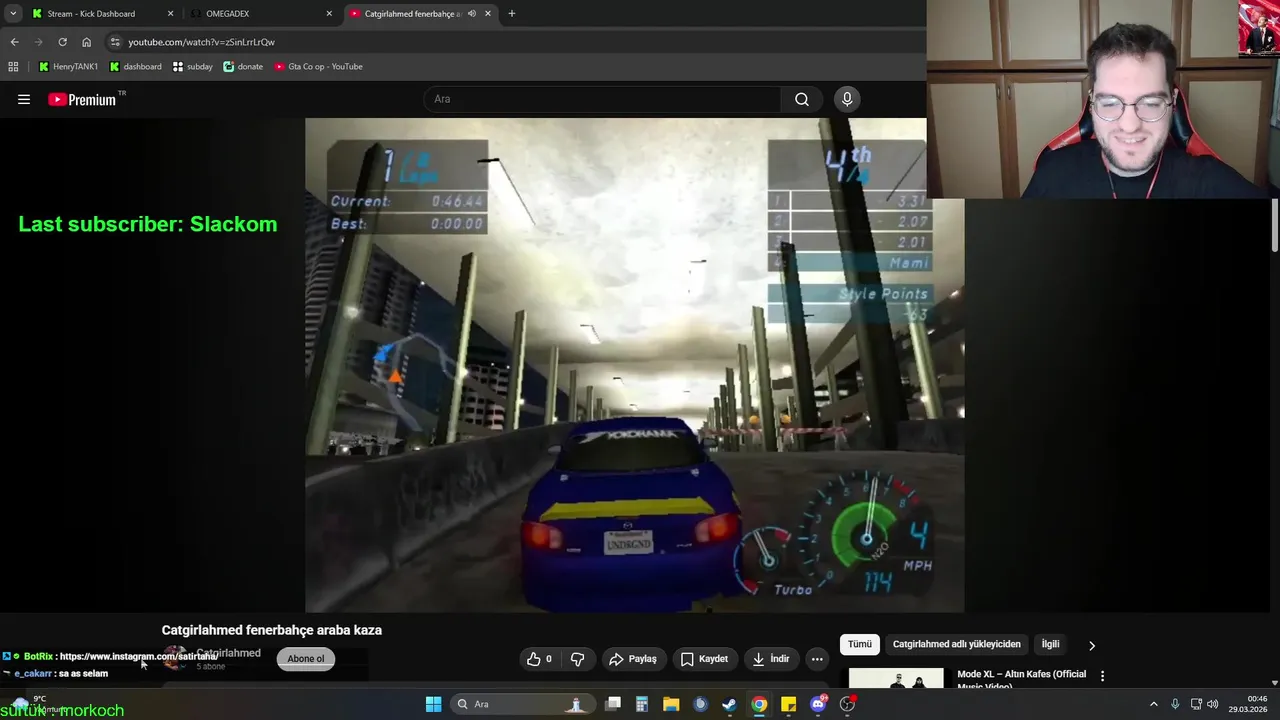1280x720 pixels.
Task: Open the subday bookmark
Action: [192, 67]
